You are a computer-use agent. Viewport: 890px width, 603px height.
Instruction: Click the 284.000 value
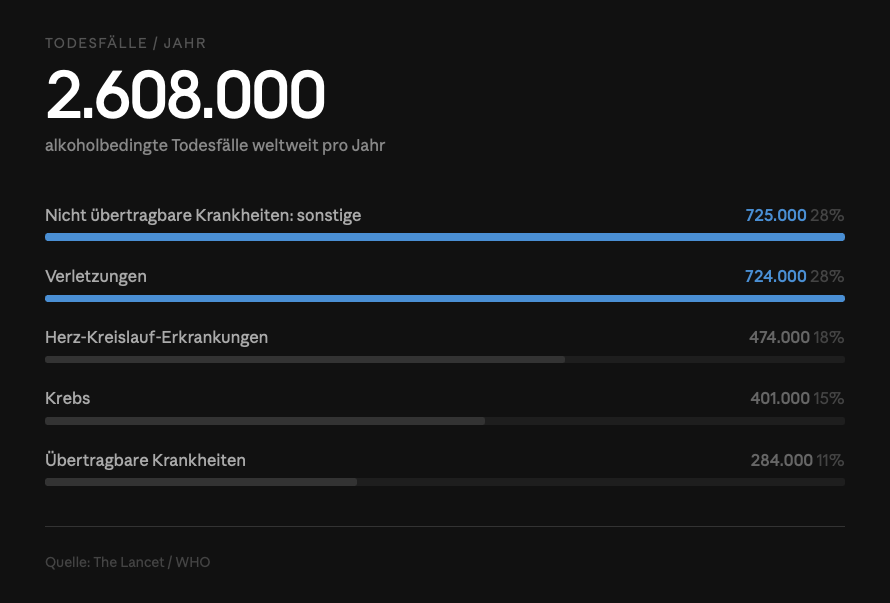[782, 460]
